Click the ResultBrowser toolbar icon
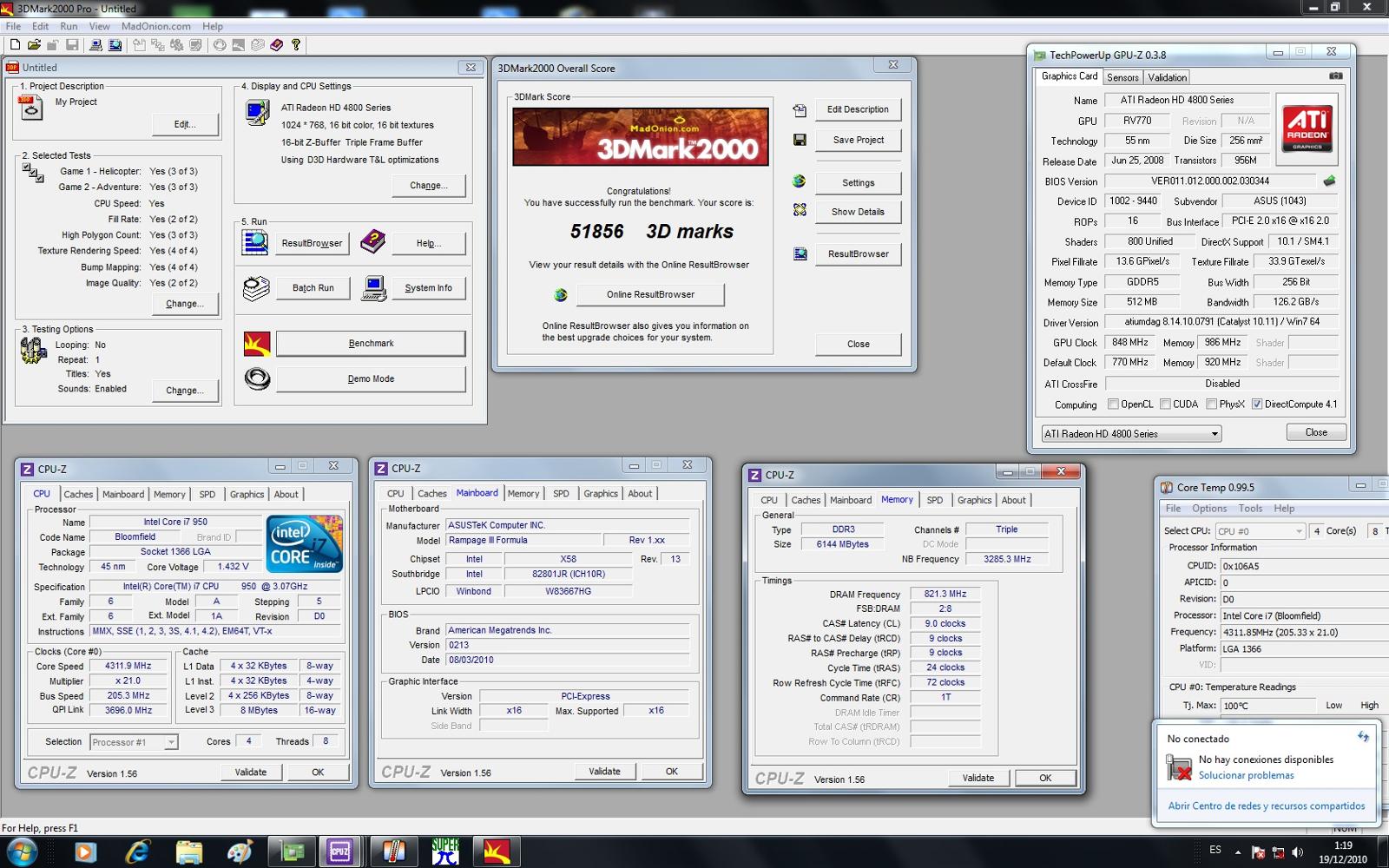Image resolution: width=1389 pixels, height=868 pixels. 115,45
